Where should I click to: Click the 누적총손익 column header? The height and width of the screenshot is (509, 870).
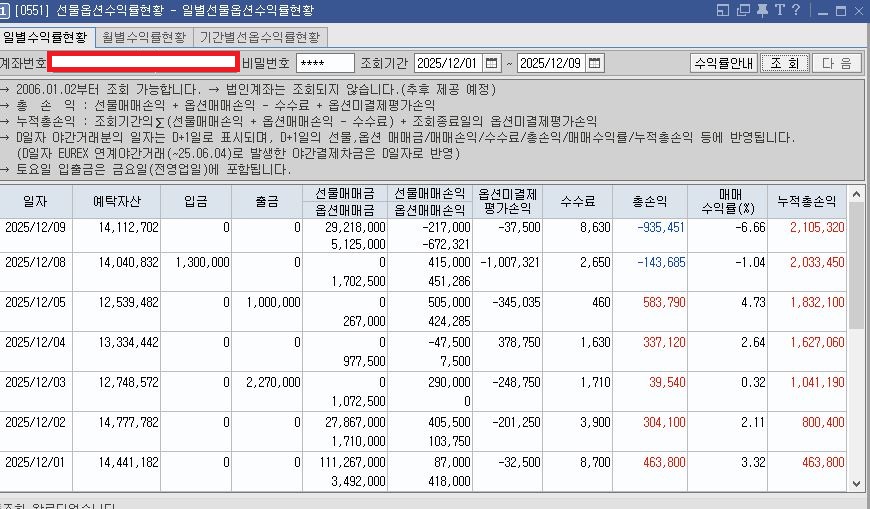[807, 201]
